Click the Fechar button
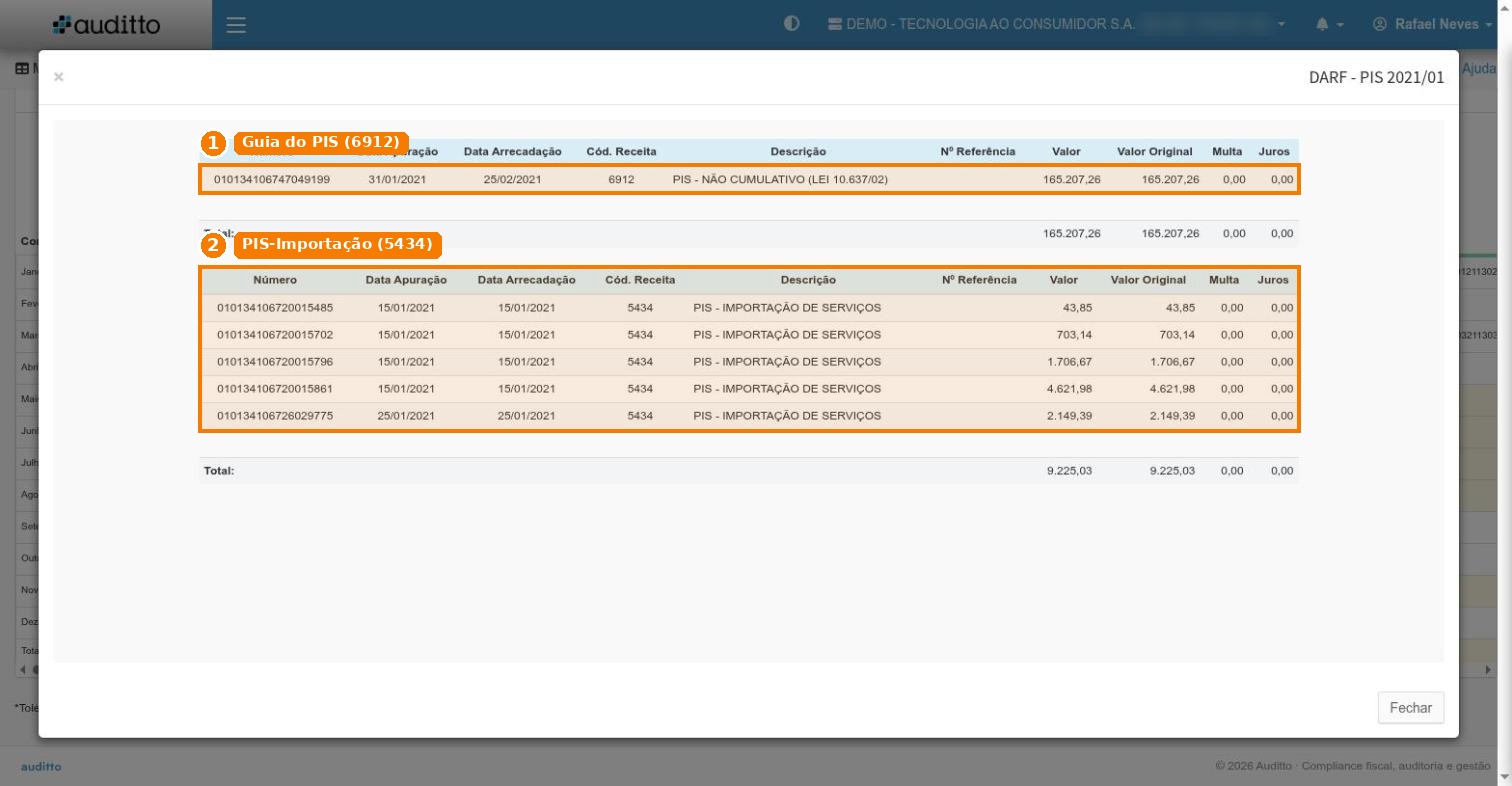The width and height of the screenshot is (1512, 786). point(1411,707)
